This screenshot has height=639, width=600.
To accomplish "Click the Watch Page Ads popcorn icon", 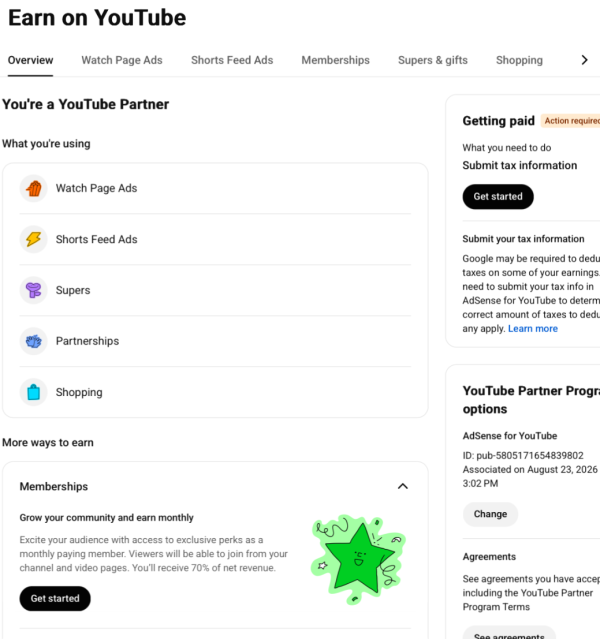I will tap(33, 188).
